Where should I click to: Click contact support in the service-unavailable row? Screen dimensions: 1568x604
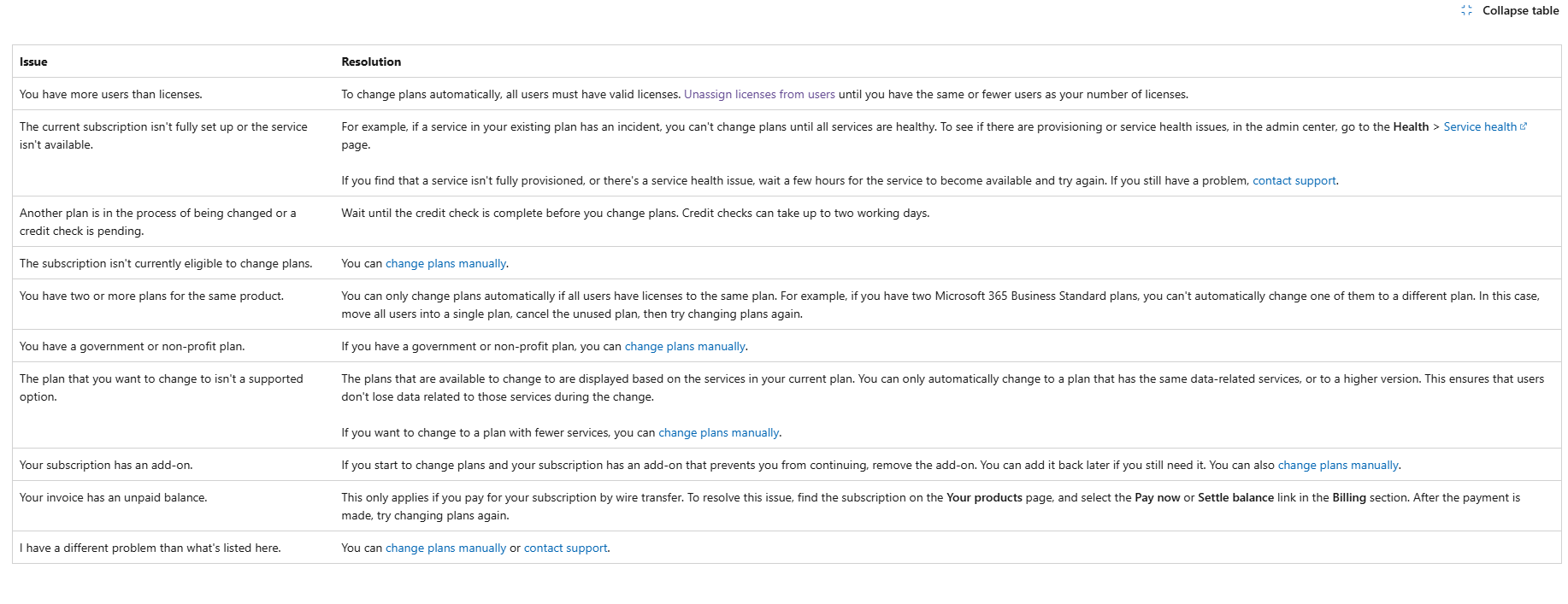(x=1294, y=180)
